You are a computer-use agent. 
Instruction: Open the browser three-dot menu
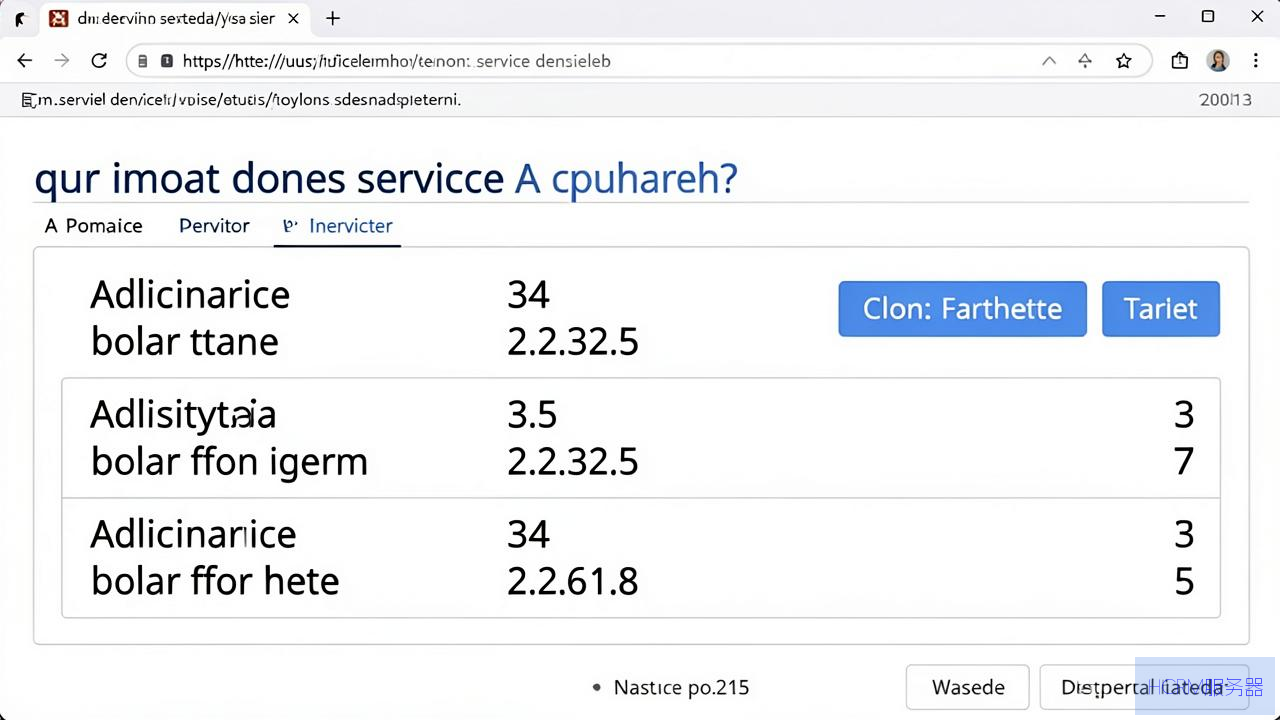1256,61
